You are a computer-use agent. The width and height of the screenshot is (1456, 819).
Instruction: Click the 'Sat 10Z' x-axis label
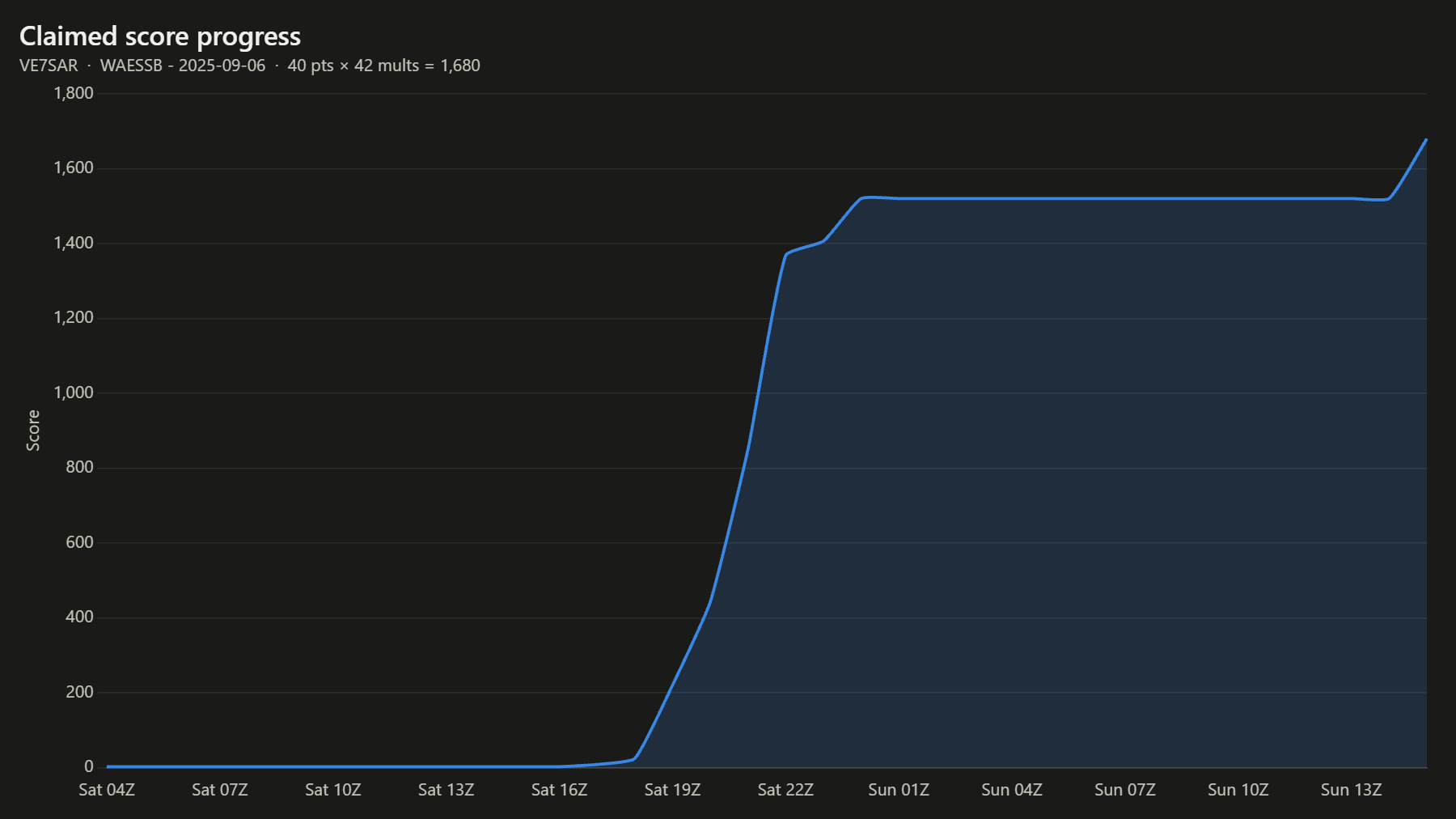(x=333, y=790)
